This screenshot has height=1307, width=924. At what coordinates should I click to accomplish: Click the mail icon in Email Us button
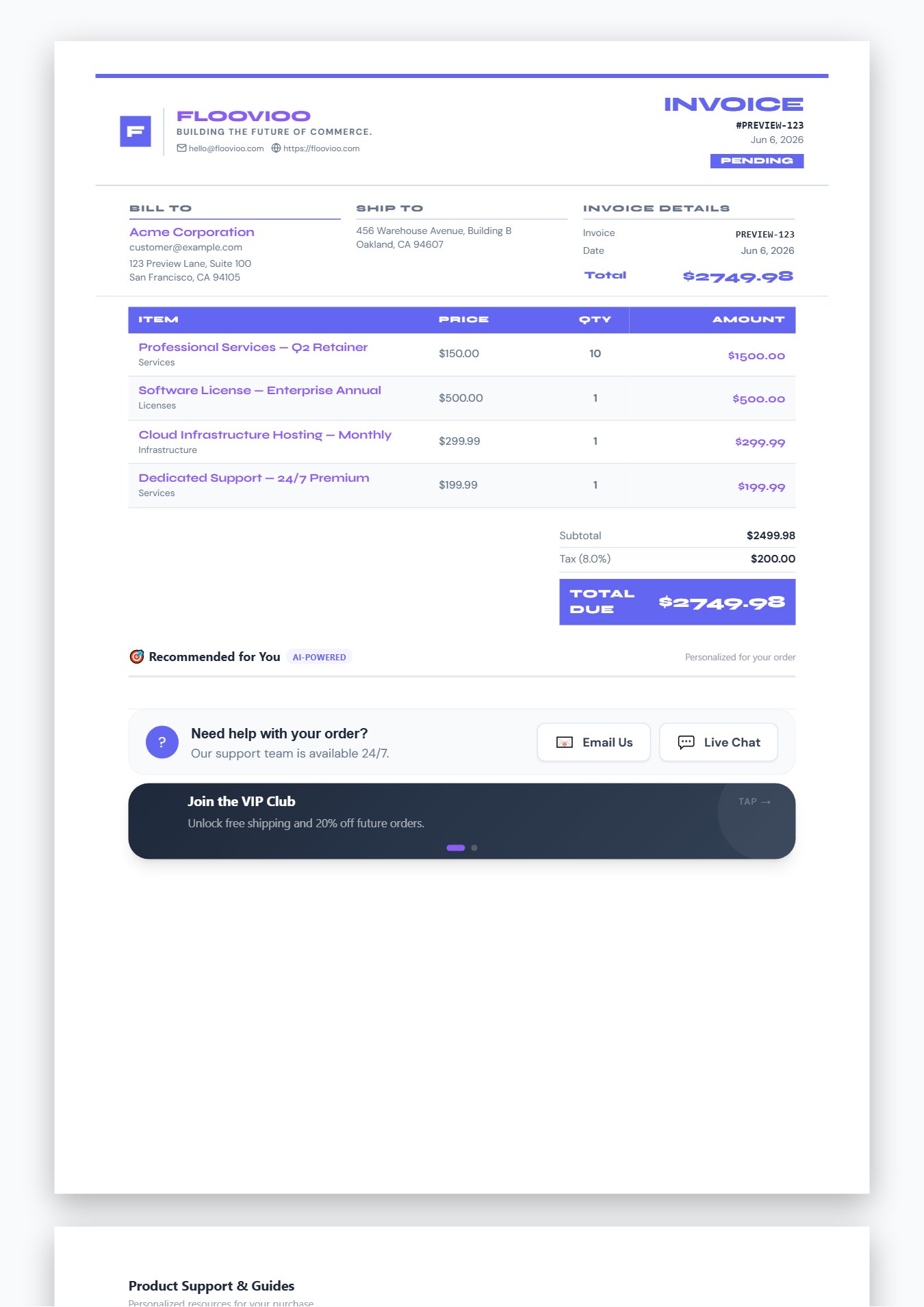(x=565, y=742)
